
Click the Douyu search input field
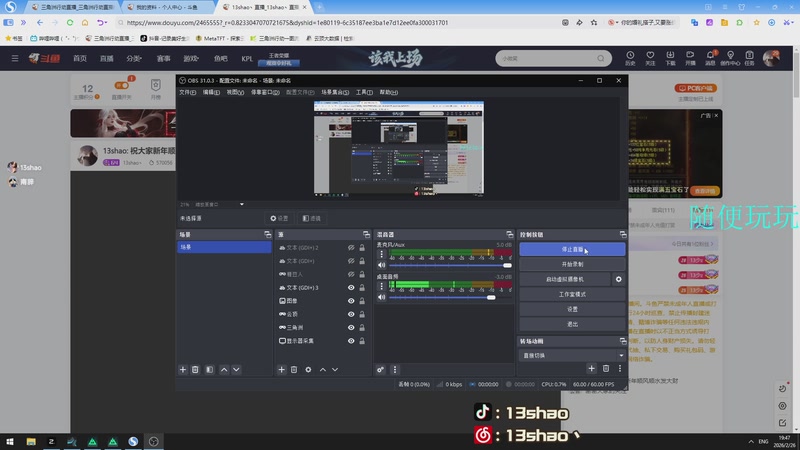click(548, 58)
